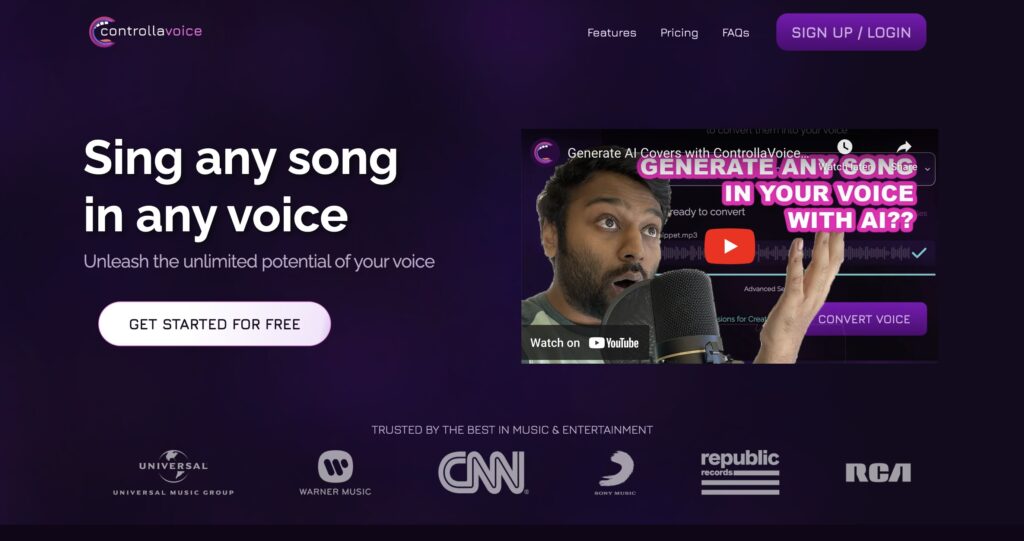
Task: Click the Sony Music logo
Action: click(615, 473)
